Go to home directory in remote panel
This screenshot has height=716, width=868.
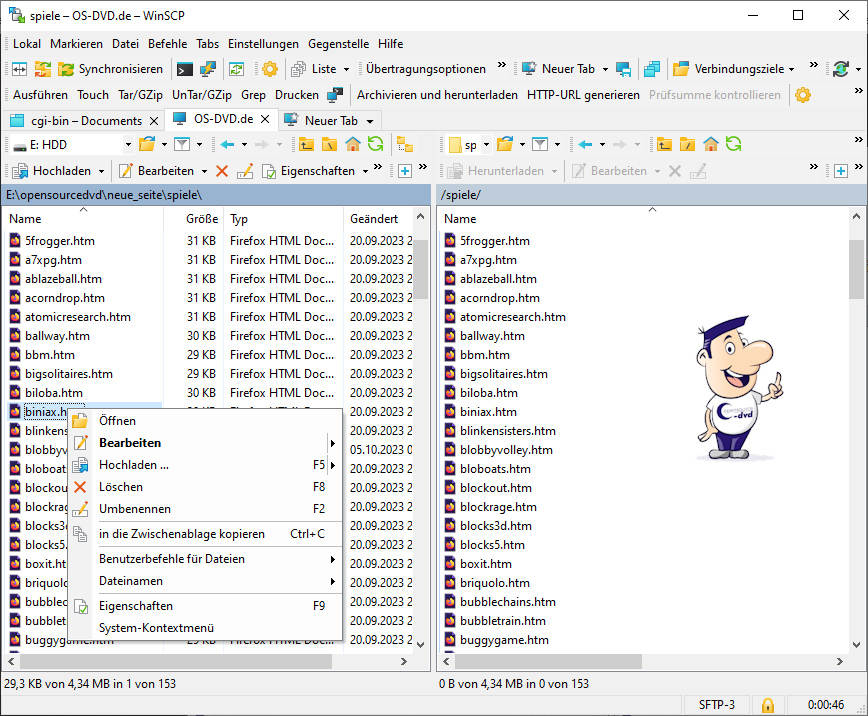[x=710, y=145]
